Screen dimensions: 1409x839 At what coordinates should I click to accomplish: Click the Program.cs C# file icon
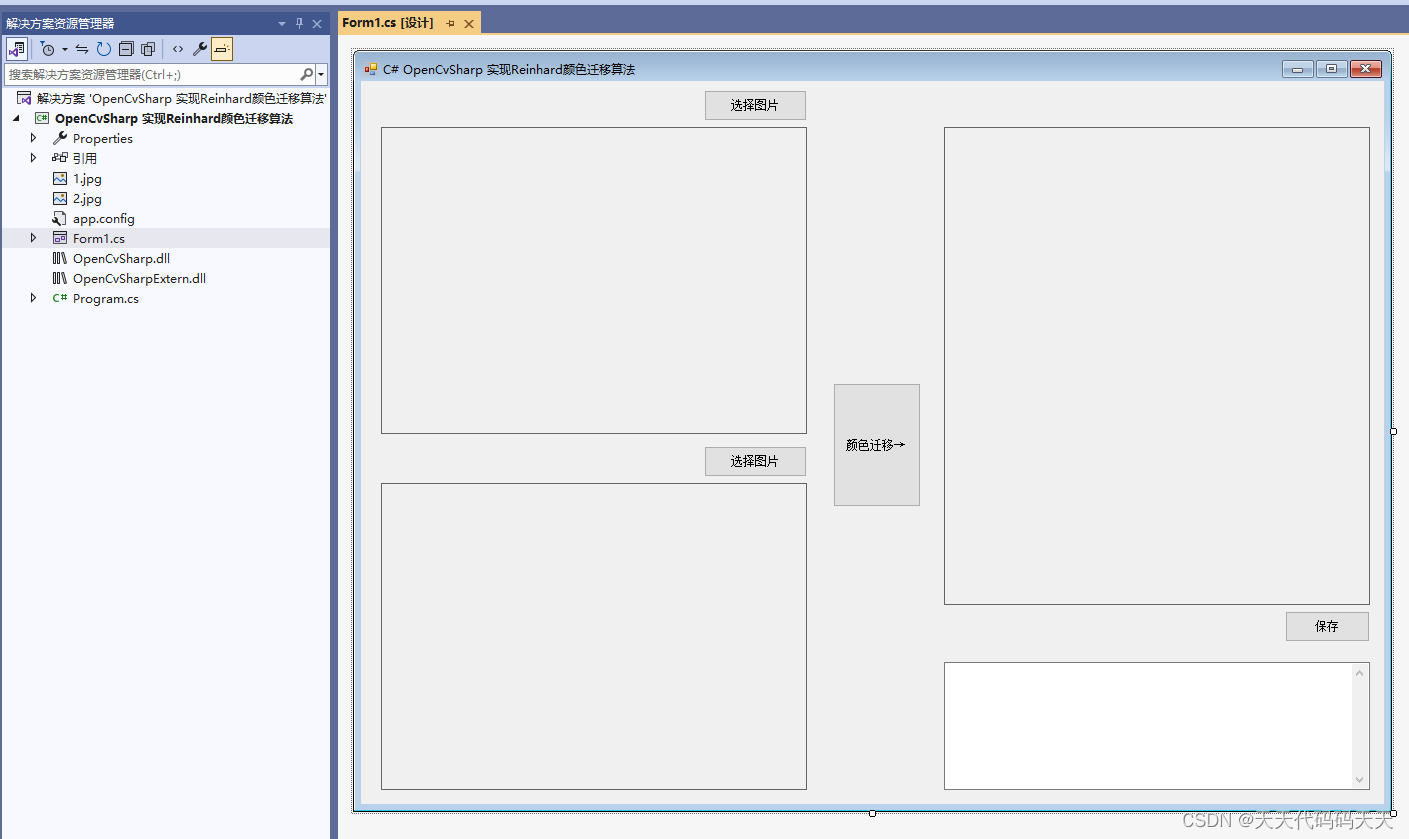[60, 298]
